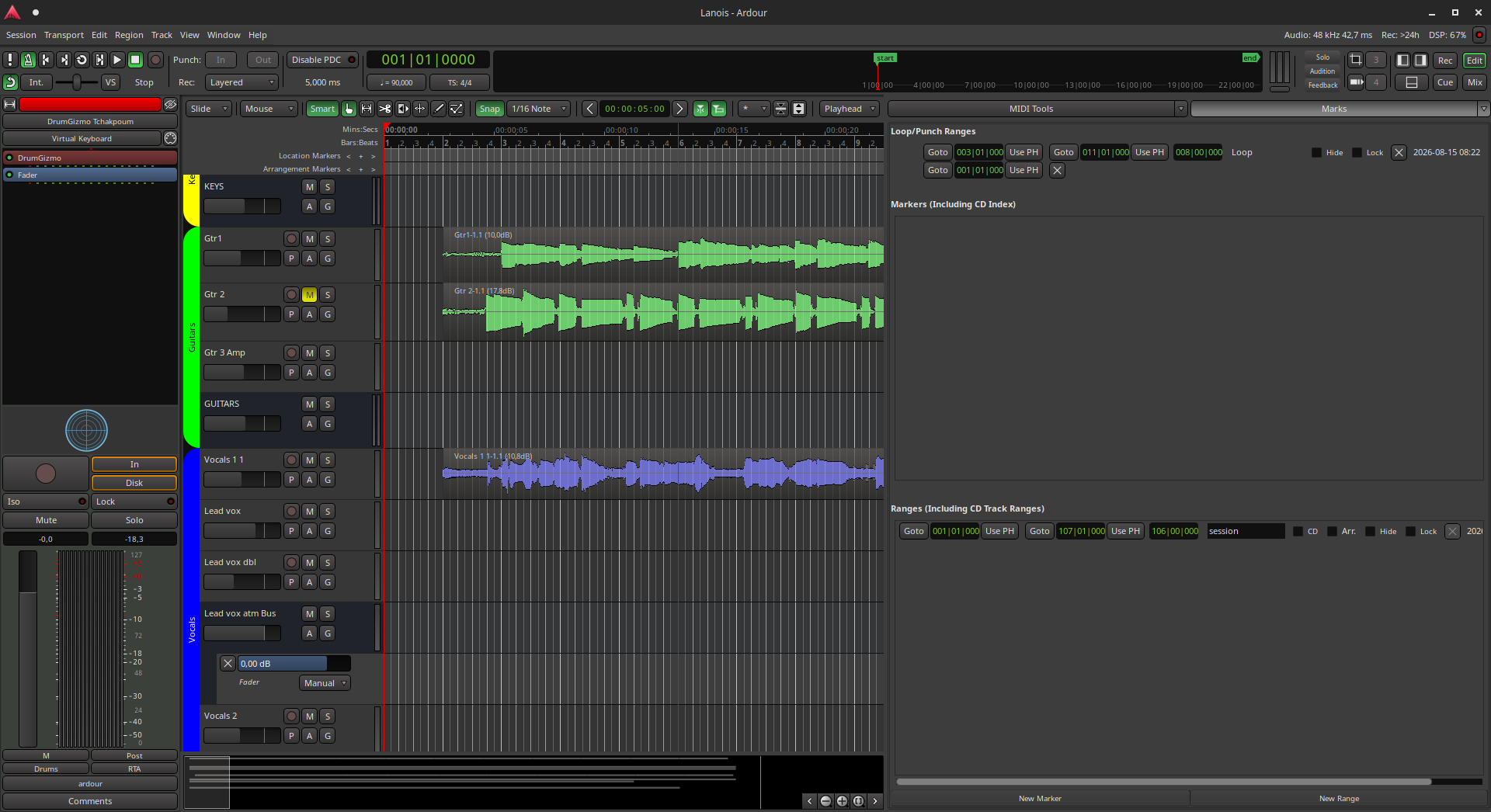Nudge later with the right arrow
The image size is (1491, 812).
(x=679, y=109)
